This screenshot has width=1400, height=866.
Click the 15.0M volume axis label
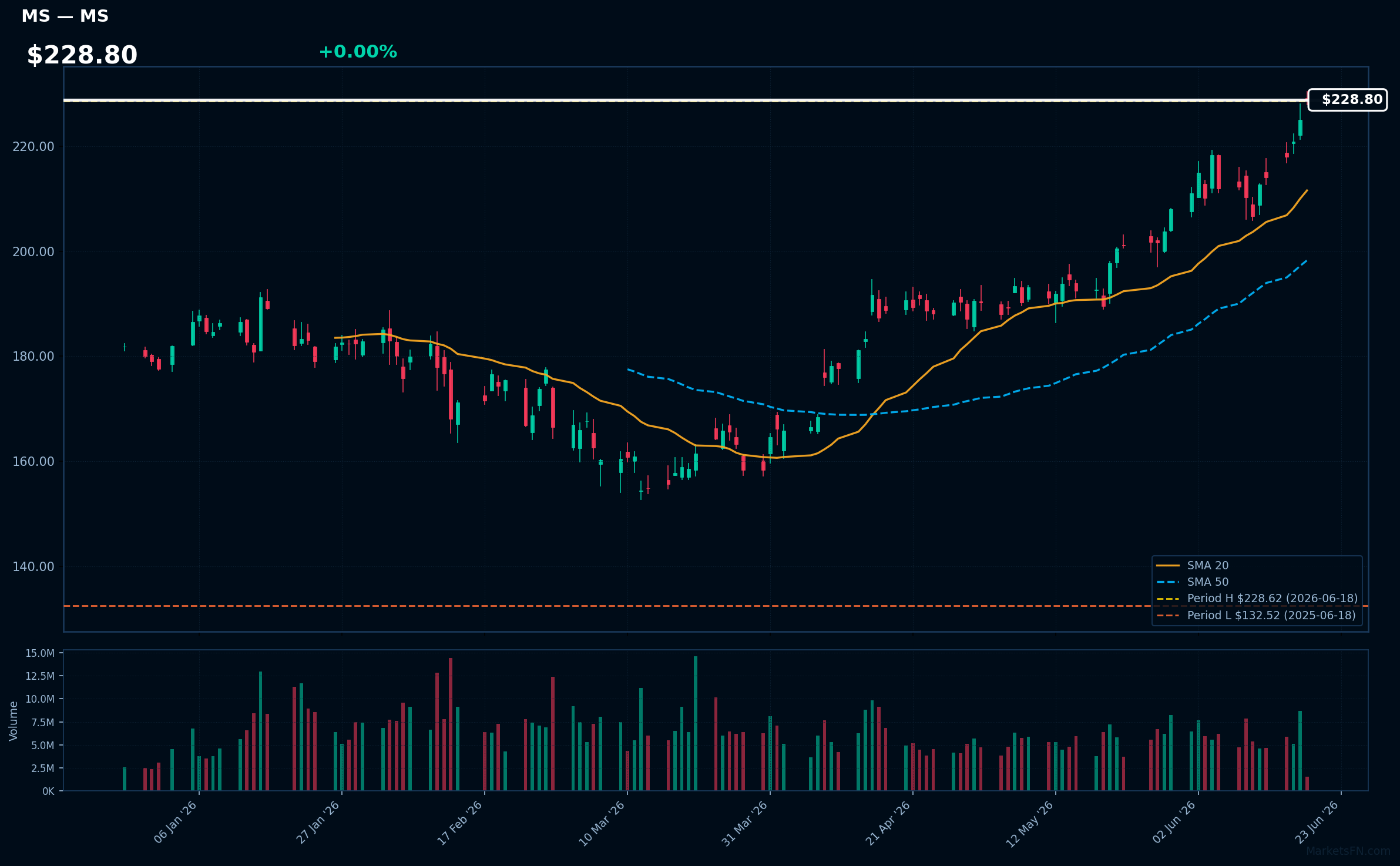click(x=40, y=653)
